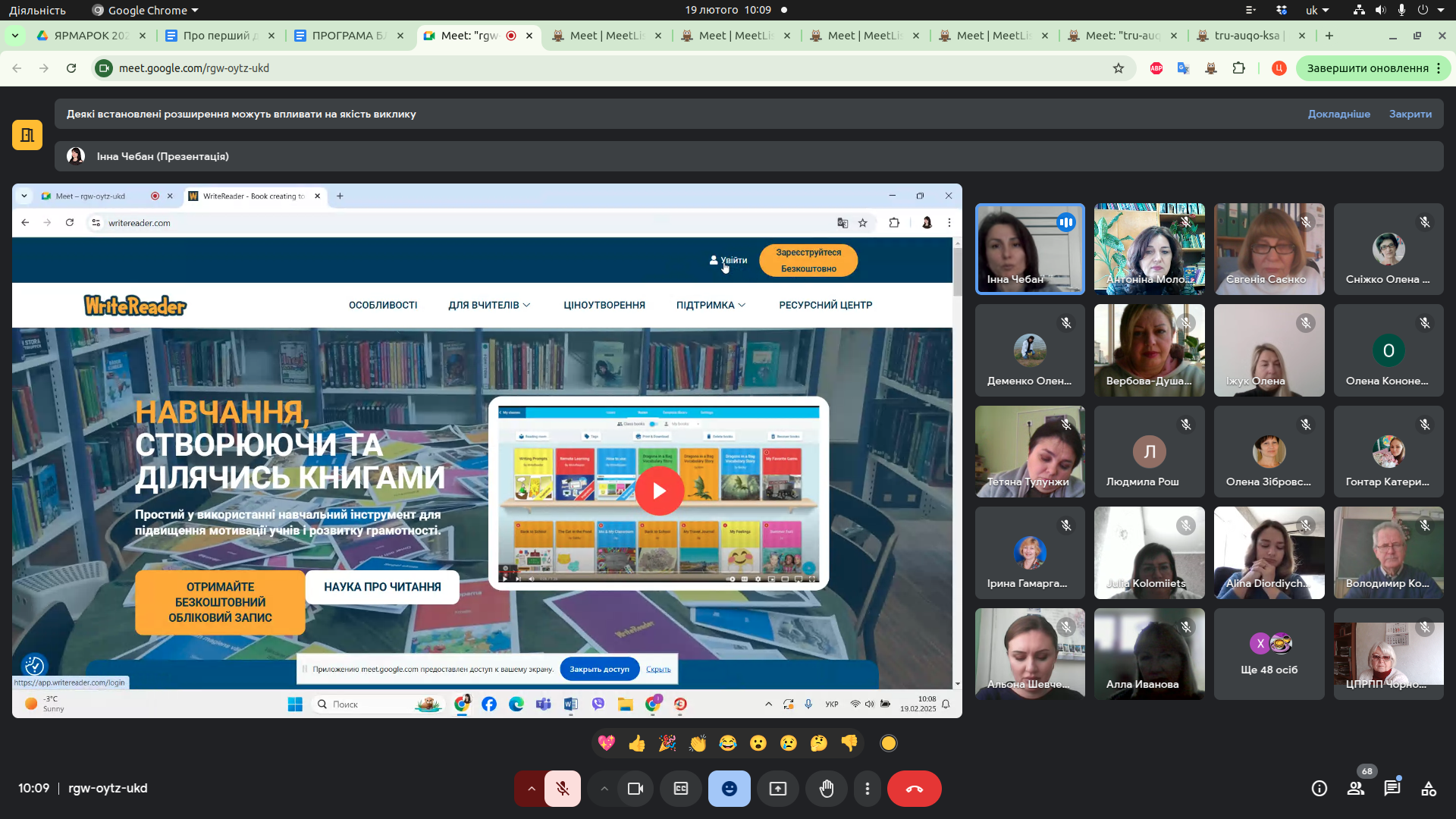Unmute the microphone in Meet controls
1456x819 pixels.
(x=563, y=789)
